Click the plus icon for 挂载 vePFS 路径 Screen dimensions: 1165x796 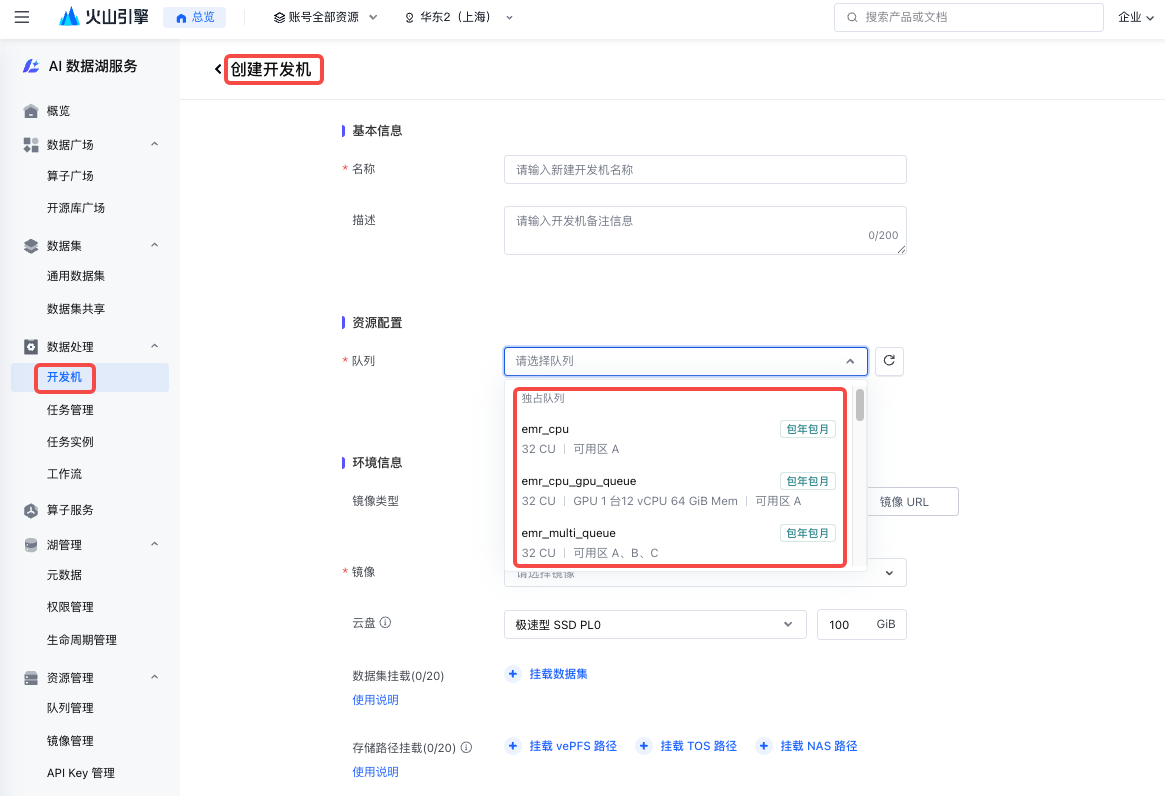(513, 745)
